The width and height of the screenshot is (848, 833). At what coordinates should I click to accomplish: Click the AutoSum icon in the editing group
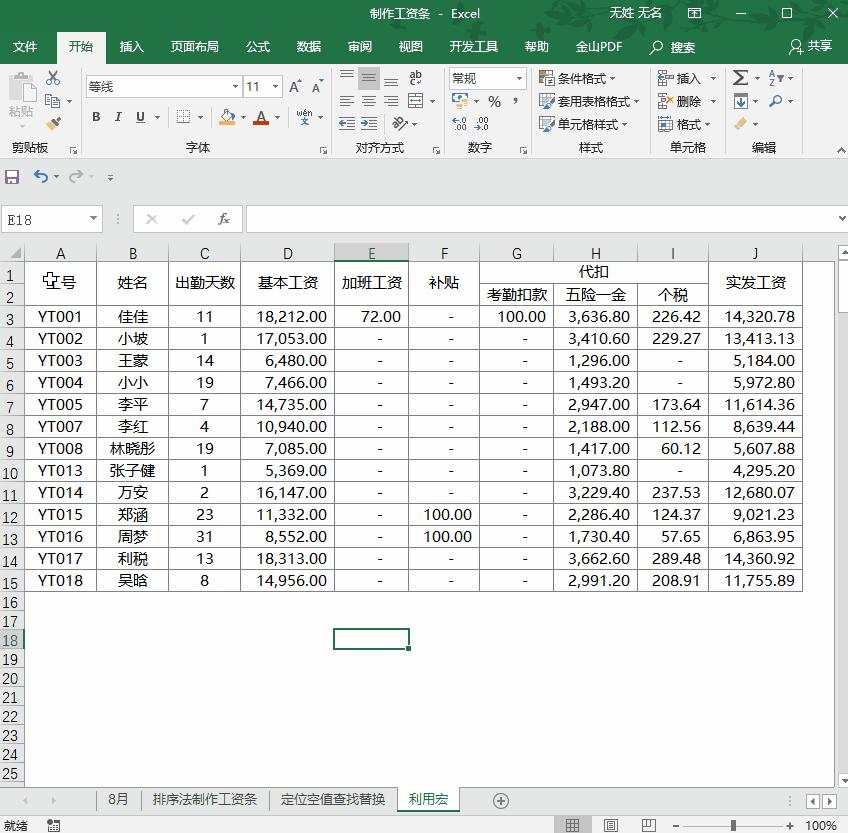click(x=739, y=77)
